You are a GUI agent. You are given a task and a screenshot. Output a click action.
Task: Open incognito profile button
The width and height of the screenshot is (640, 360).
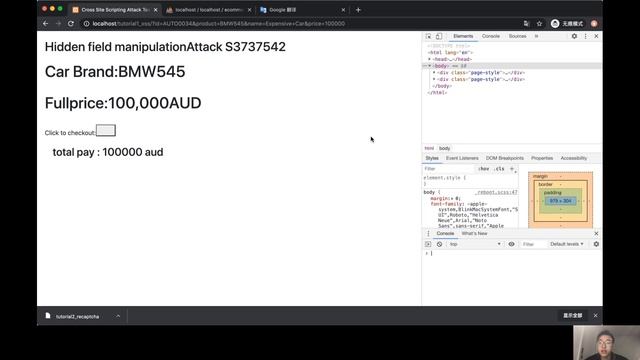[567, 24]
